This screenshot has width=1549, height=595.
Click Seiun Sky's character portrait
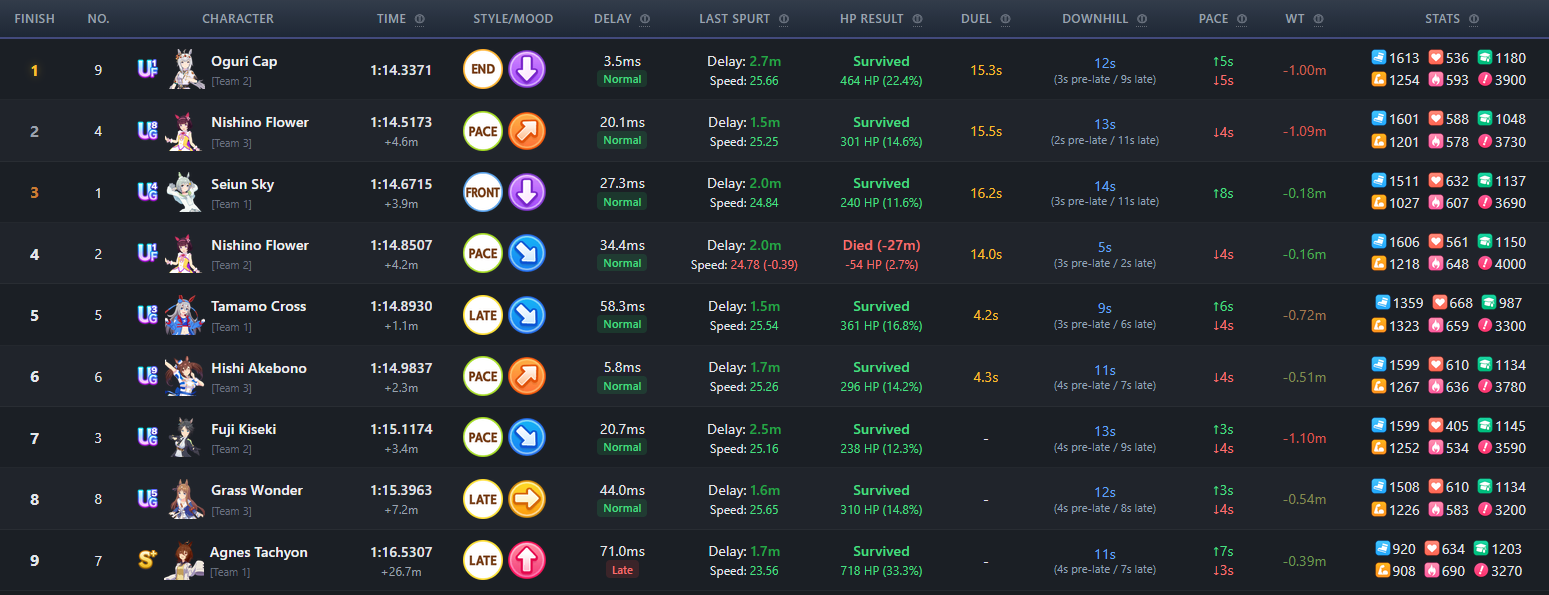186,192
